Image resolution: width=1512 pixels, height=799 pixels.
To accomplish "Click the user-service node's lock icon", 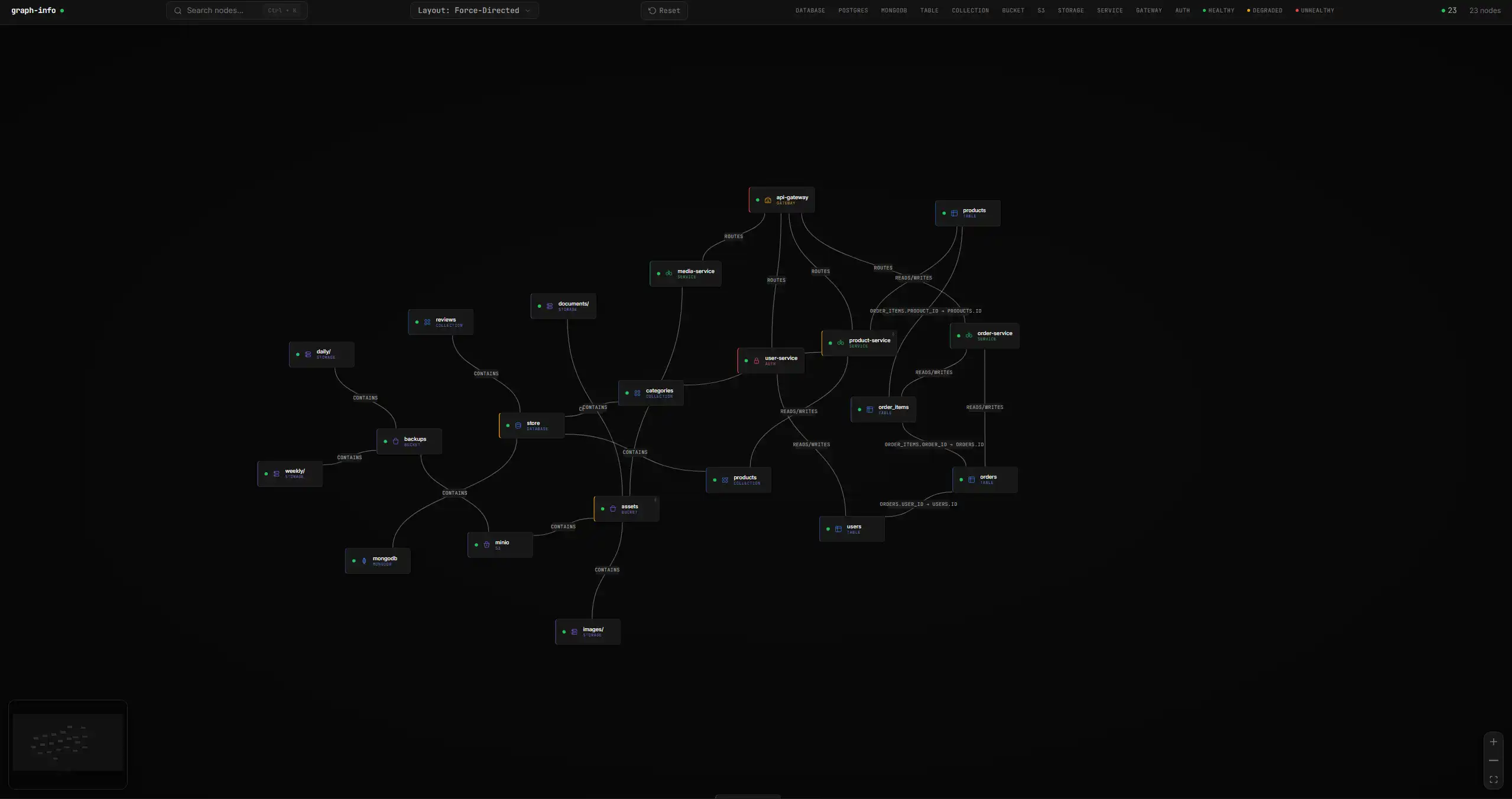I will click(757, 360).
